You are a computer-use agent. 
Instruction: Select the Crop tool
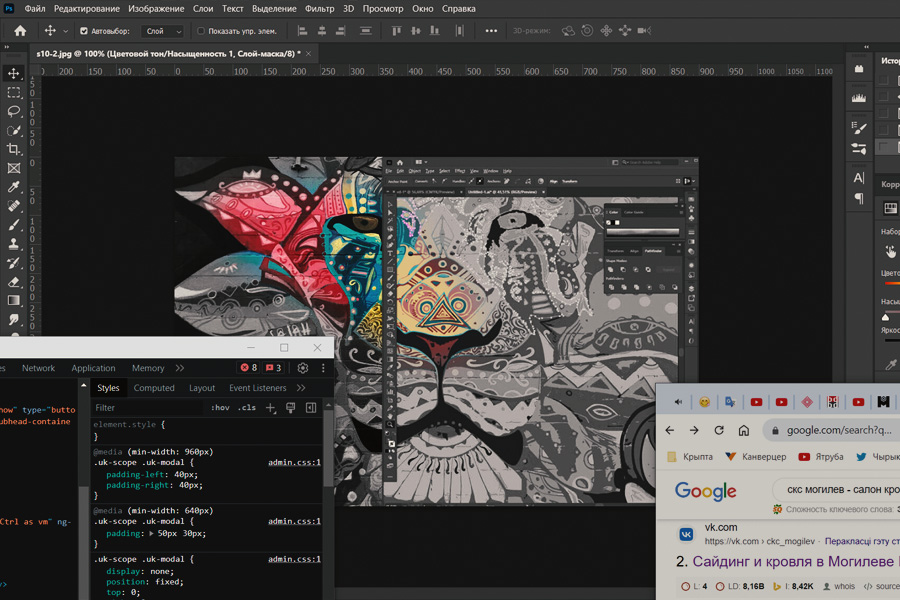(14, 149)
